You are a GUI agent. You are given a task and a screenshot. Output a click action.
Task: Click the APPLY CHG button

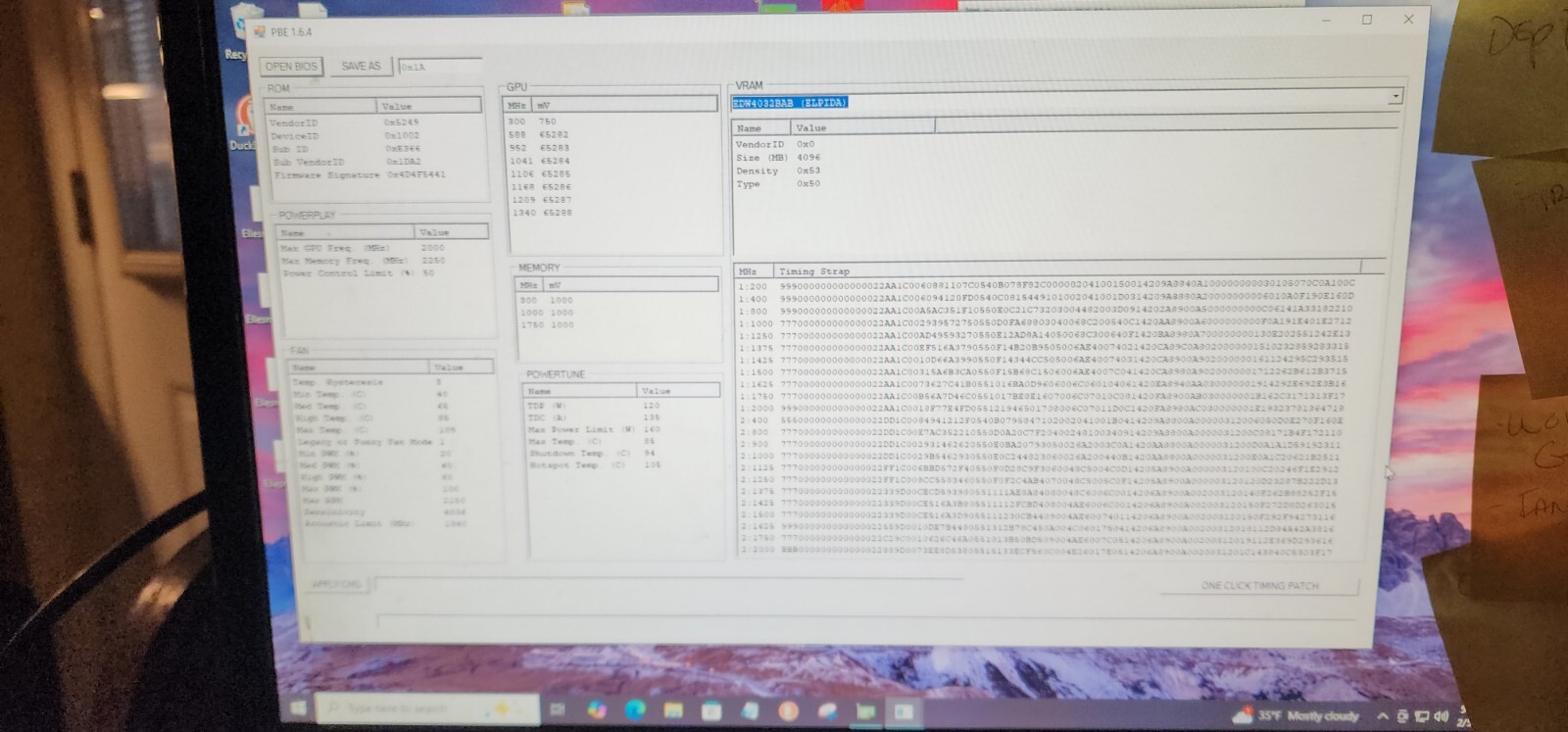[x=335, y=584]
